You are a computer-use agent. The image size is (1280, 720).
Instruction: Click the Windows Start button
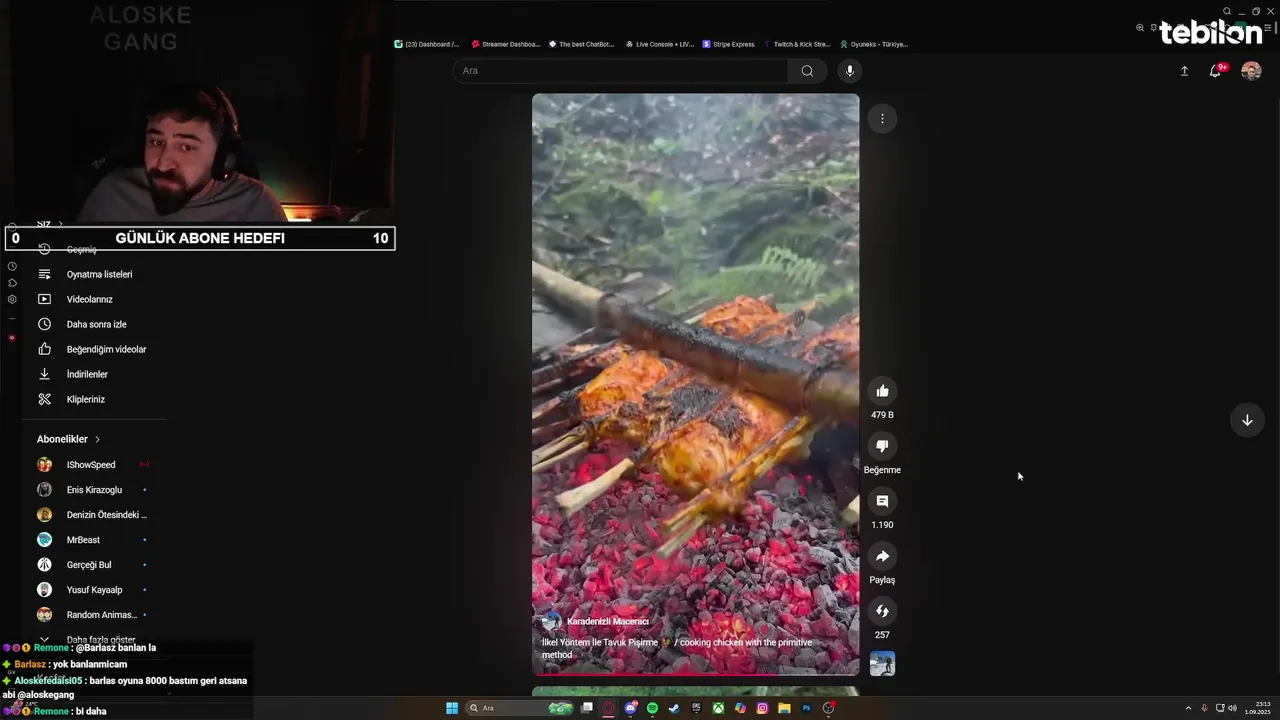(x=452, y=708)
